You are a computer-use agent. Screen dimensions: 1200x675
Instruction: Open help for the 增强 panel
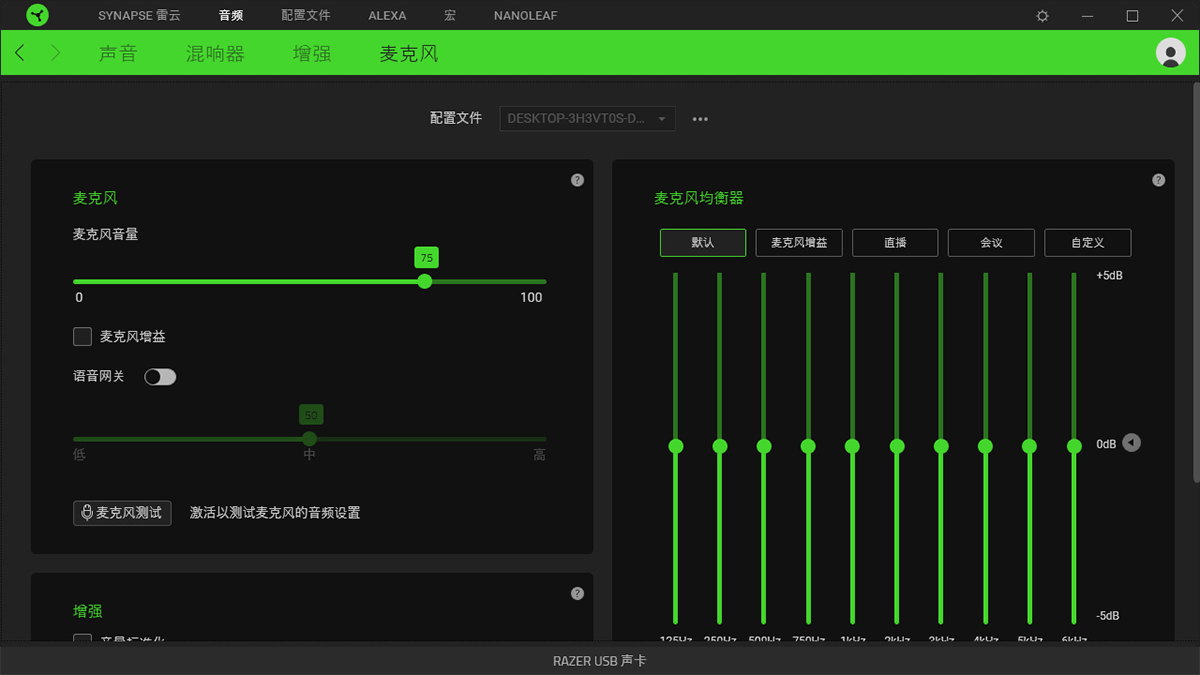(x=577, y=593)
